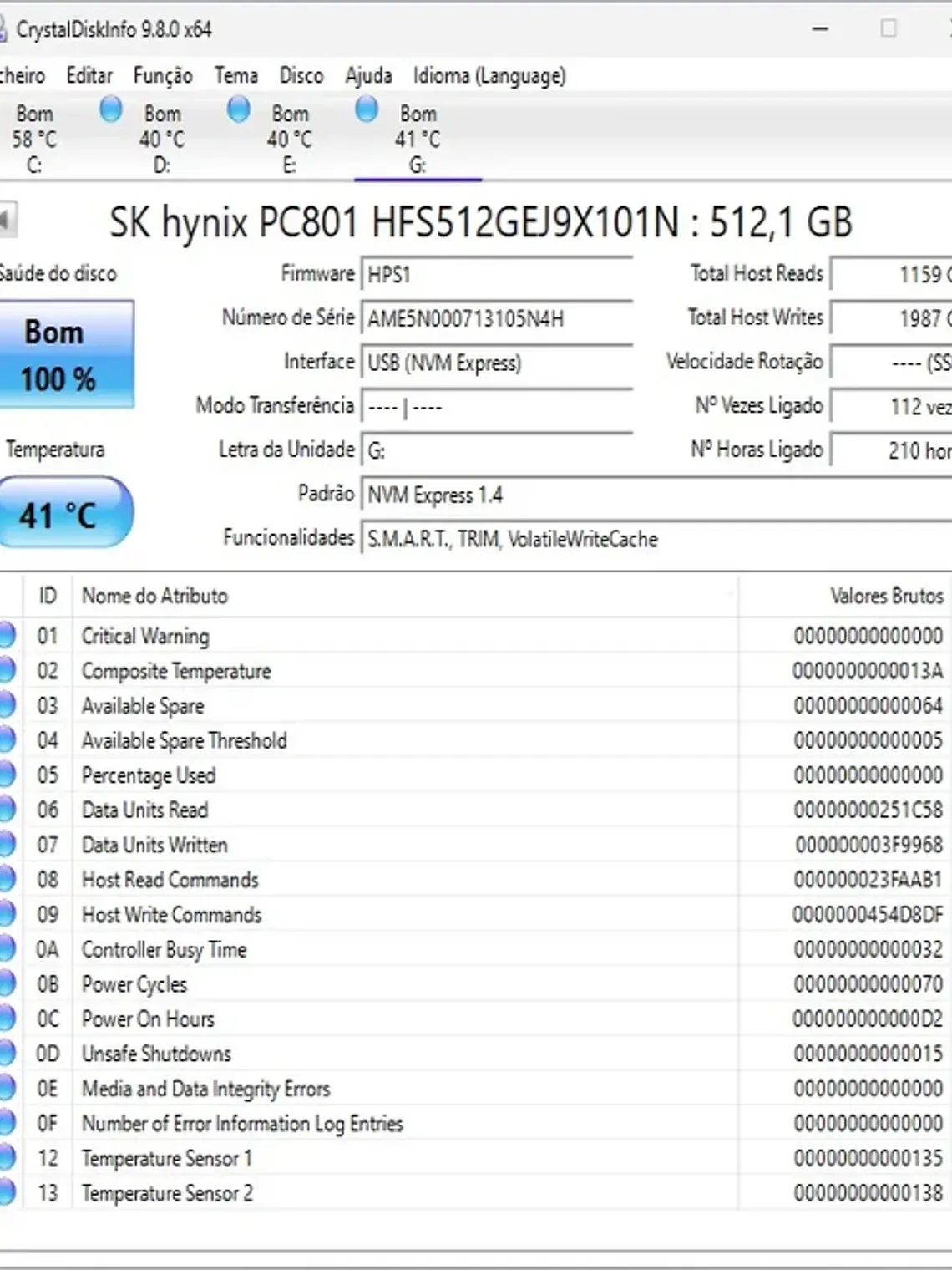The image size is (952, 1270).
Task: Open the Disco menu
Action: 301,76
